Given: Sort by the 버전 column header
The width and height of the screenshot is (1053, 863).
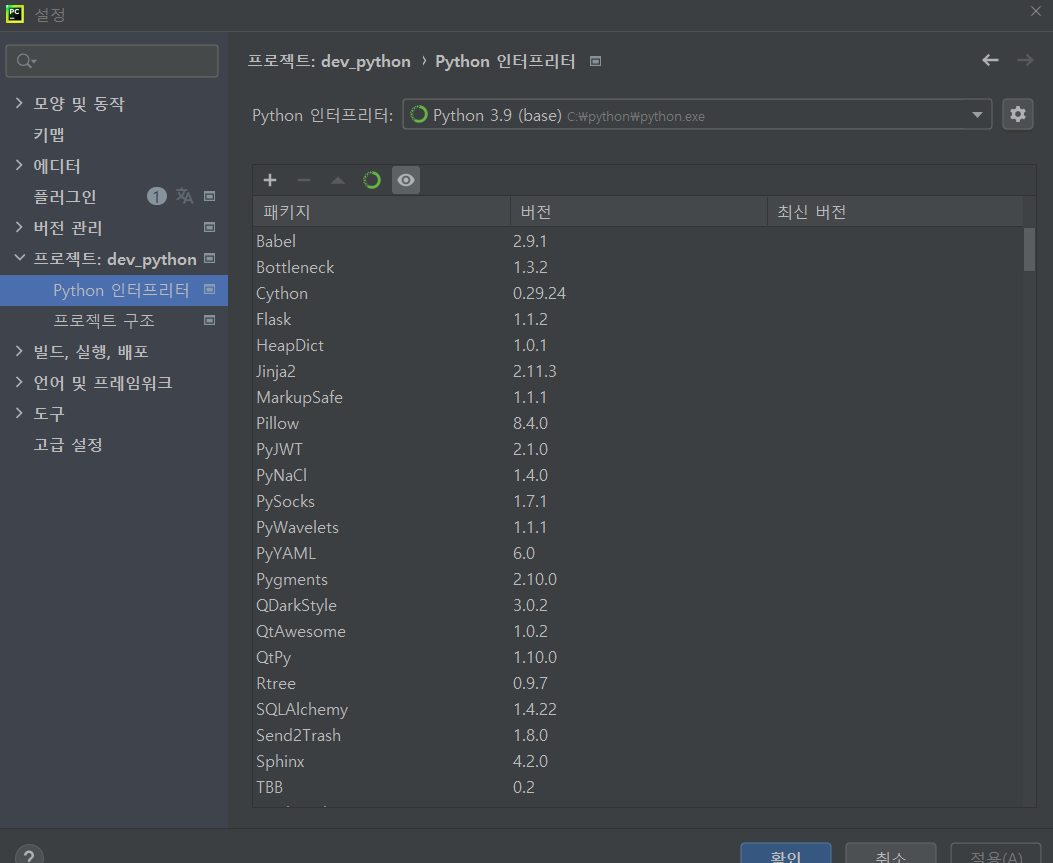Looking at the screenshot, I should point(639,212).
